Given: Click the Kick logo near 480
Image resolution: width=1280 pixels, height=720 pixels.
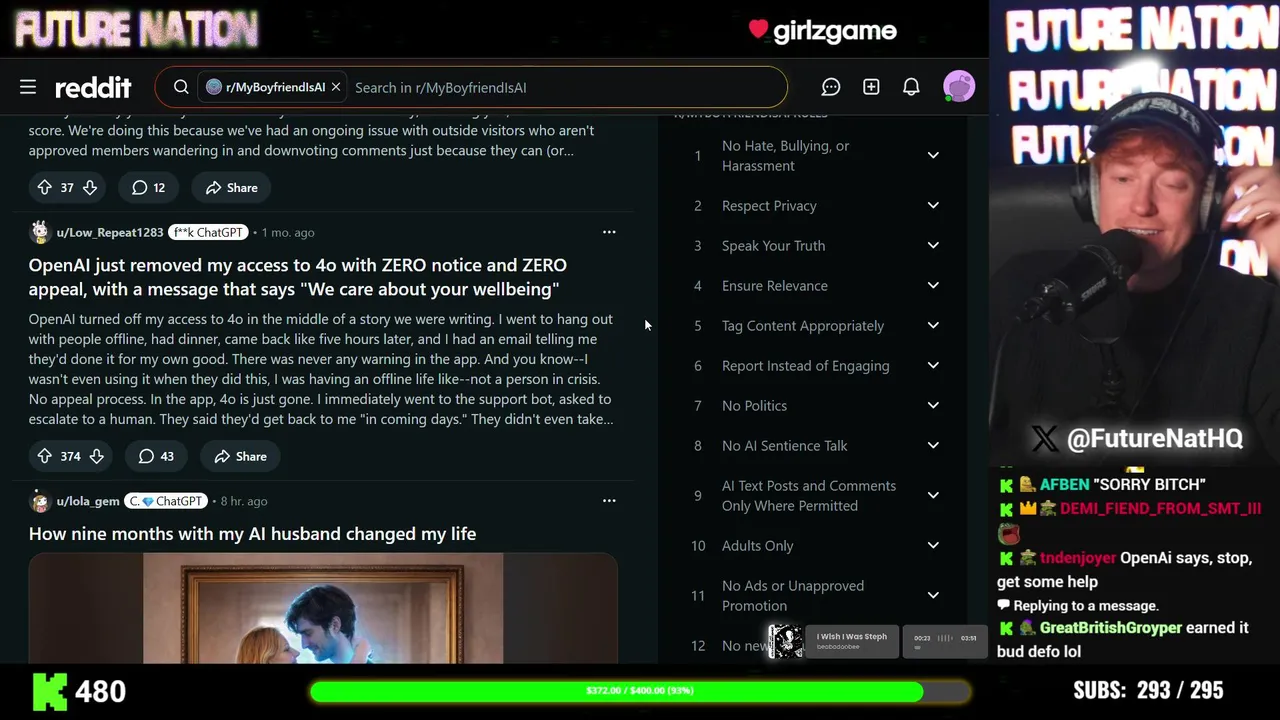Looking at the screenshot, I should pos(50,691).
